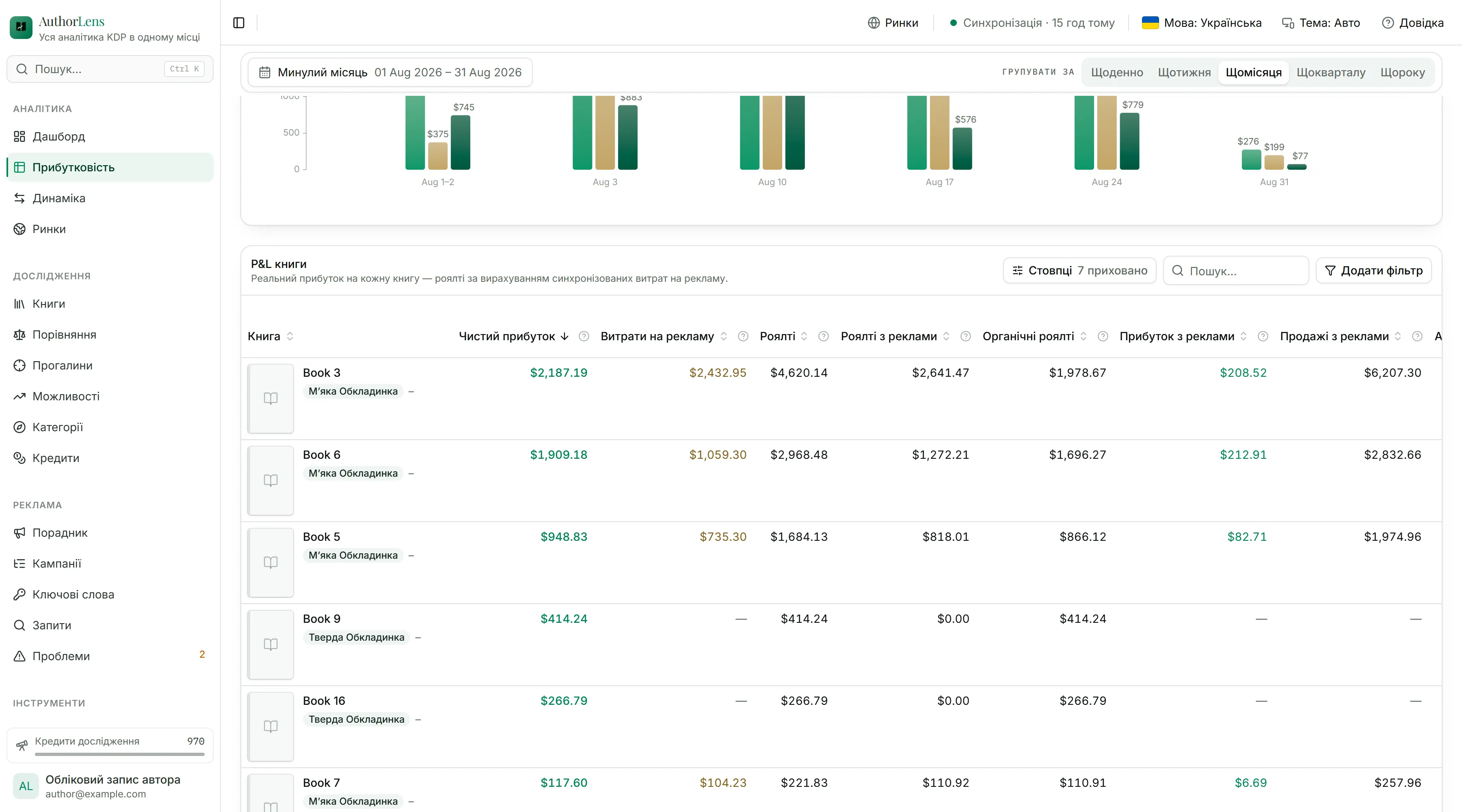Group by Щотижня

pos(1184,72)
